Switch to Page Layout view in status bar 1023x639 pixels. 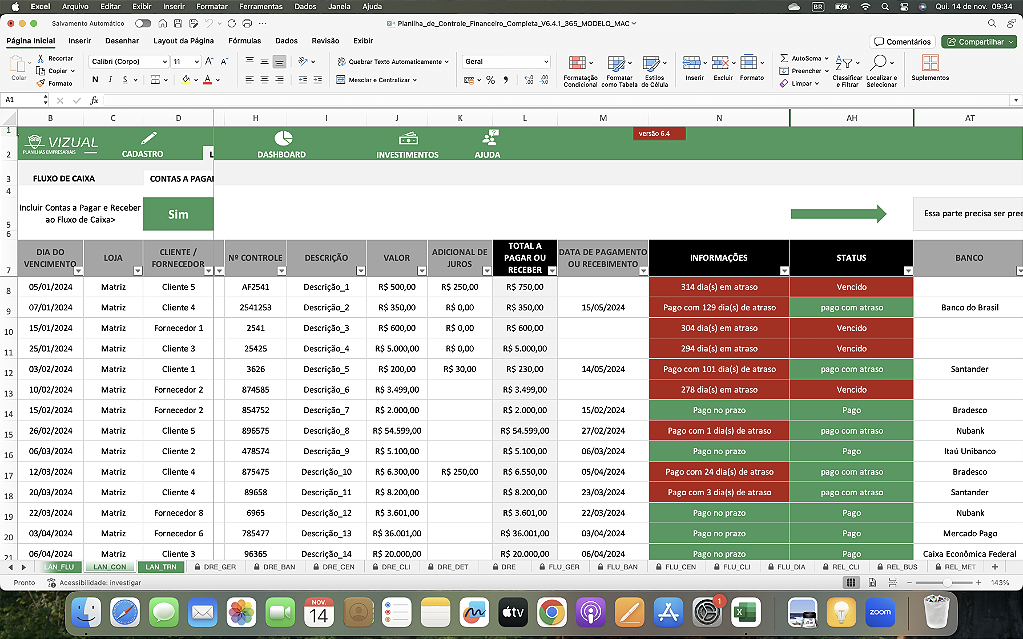click(x=872, y=582)
